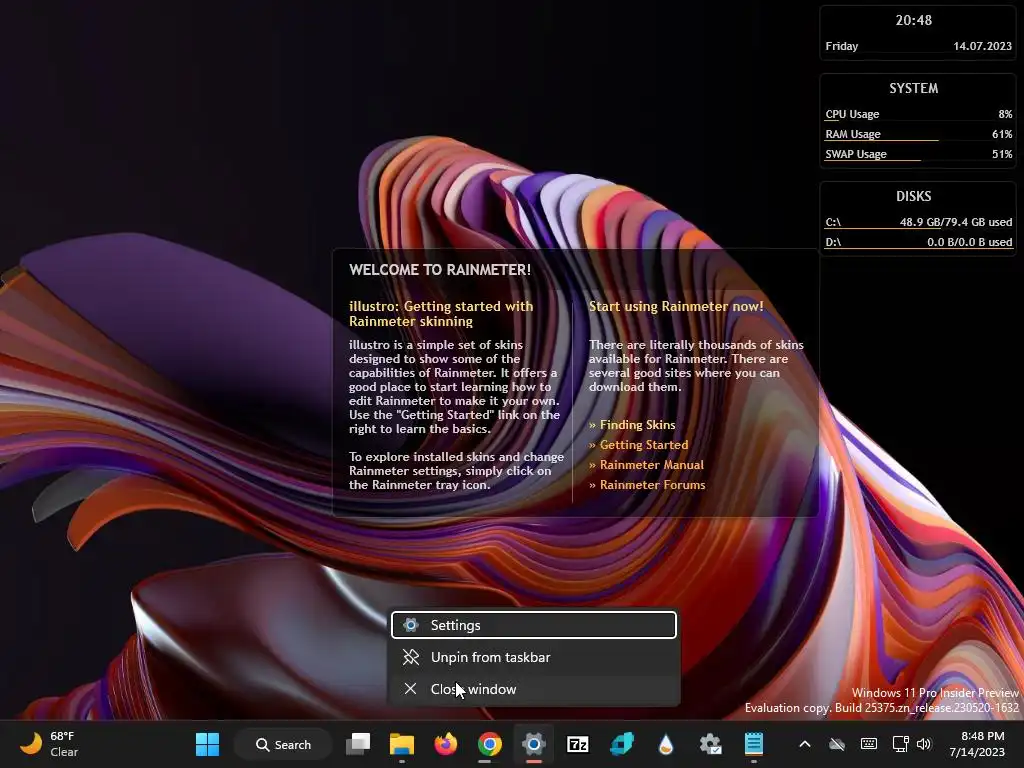
Task: Click the OneDrive cloud tray icon
Action: point(837,744)
